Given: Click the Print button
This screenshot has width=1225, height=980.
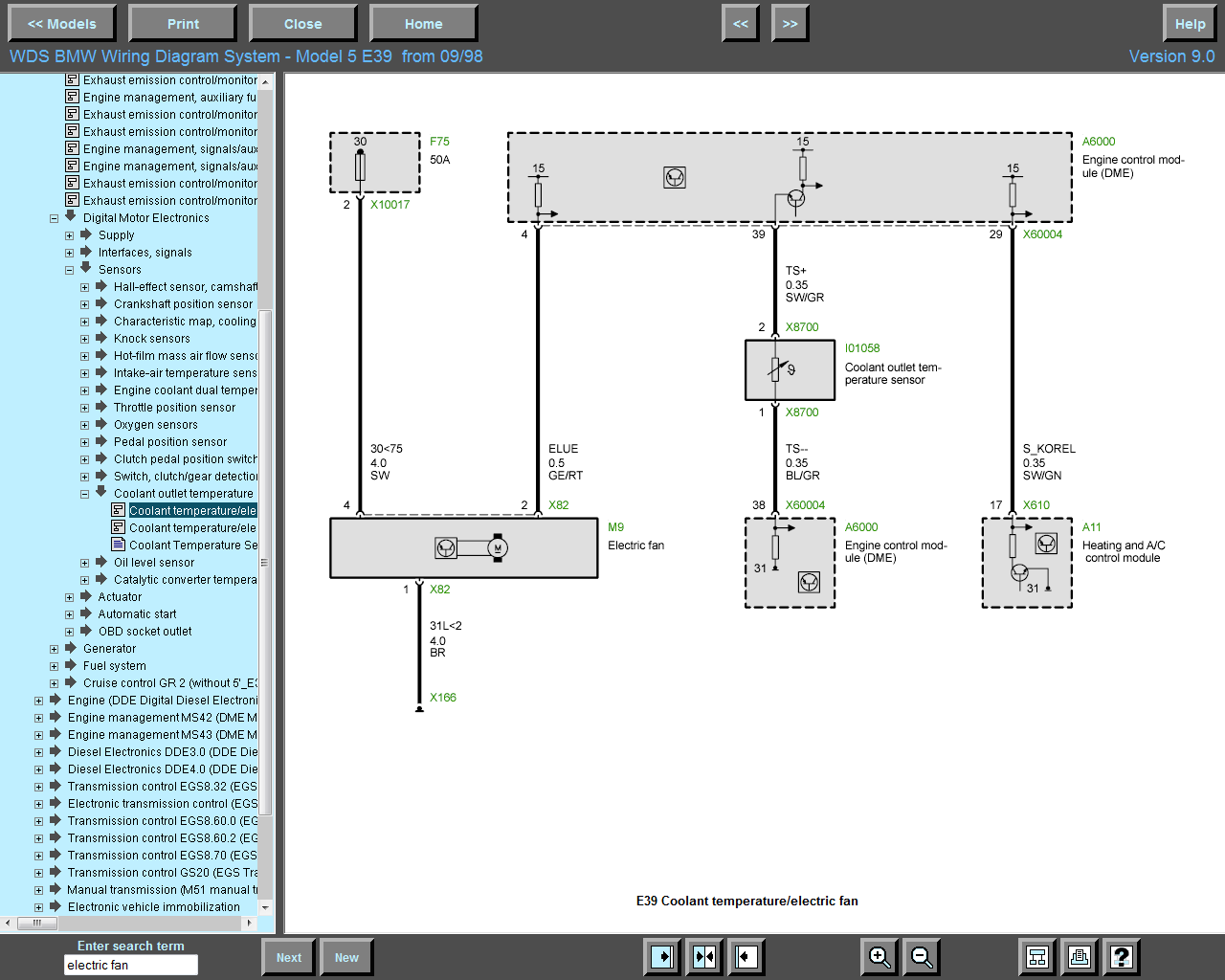Looking at the screenshot, I should (183, 23).
